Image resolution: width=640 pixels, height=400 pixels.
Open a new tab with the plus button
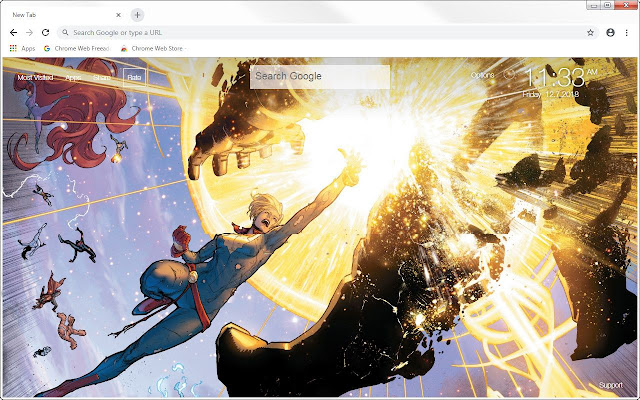coord(138,15)
